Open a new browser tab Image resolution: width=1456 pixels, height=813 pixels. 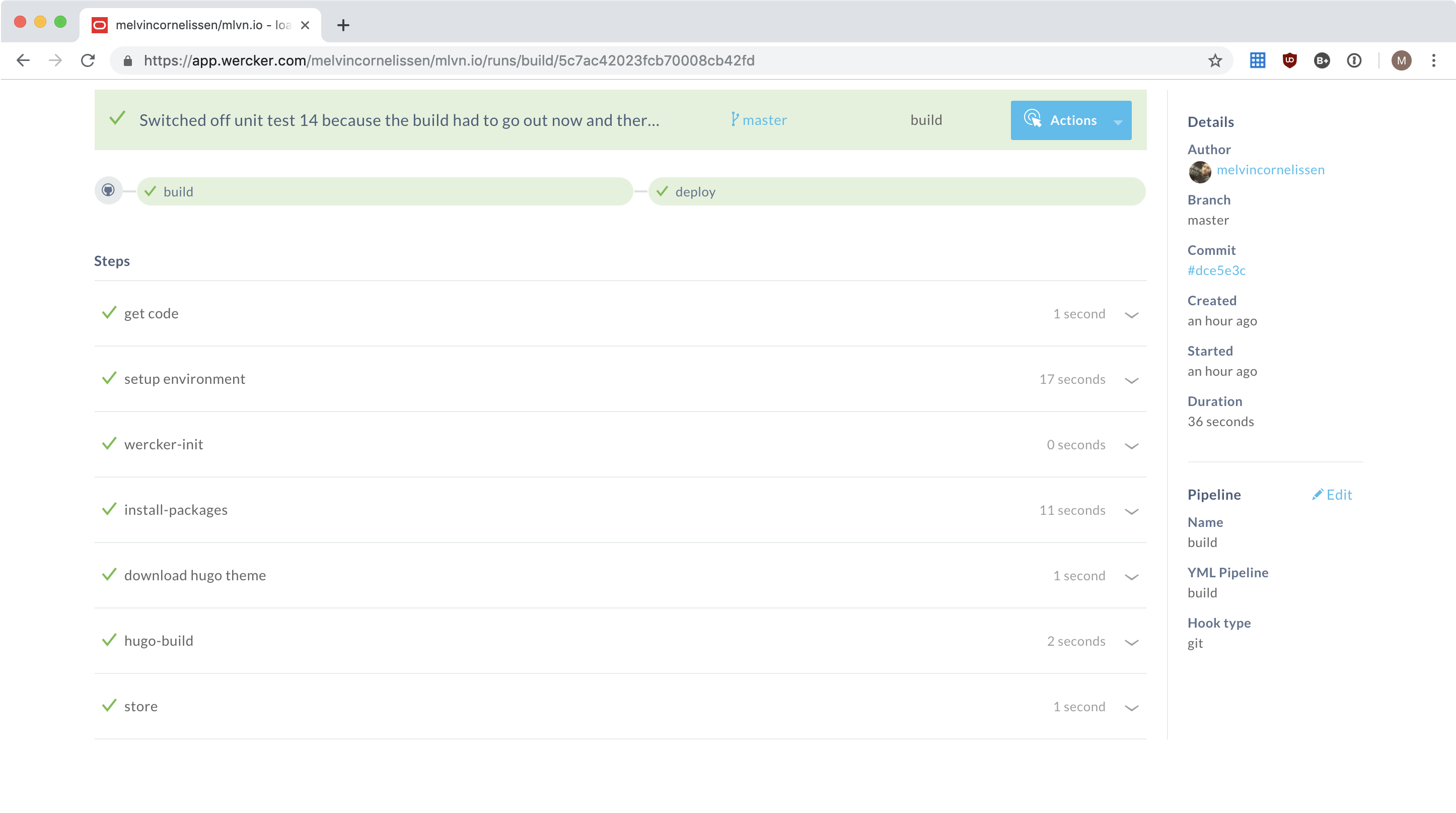pos(342,25)
